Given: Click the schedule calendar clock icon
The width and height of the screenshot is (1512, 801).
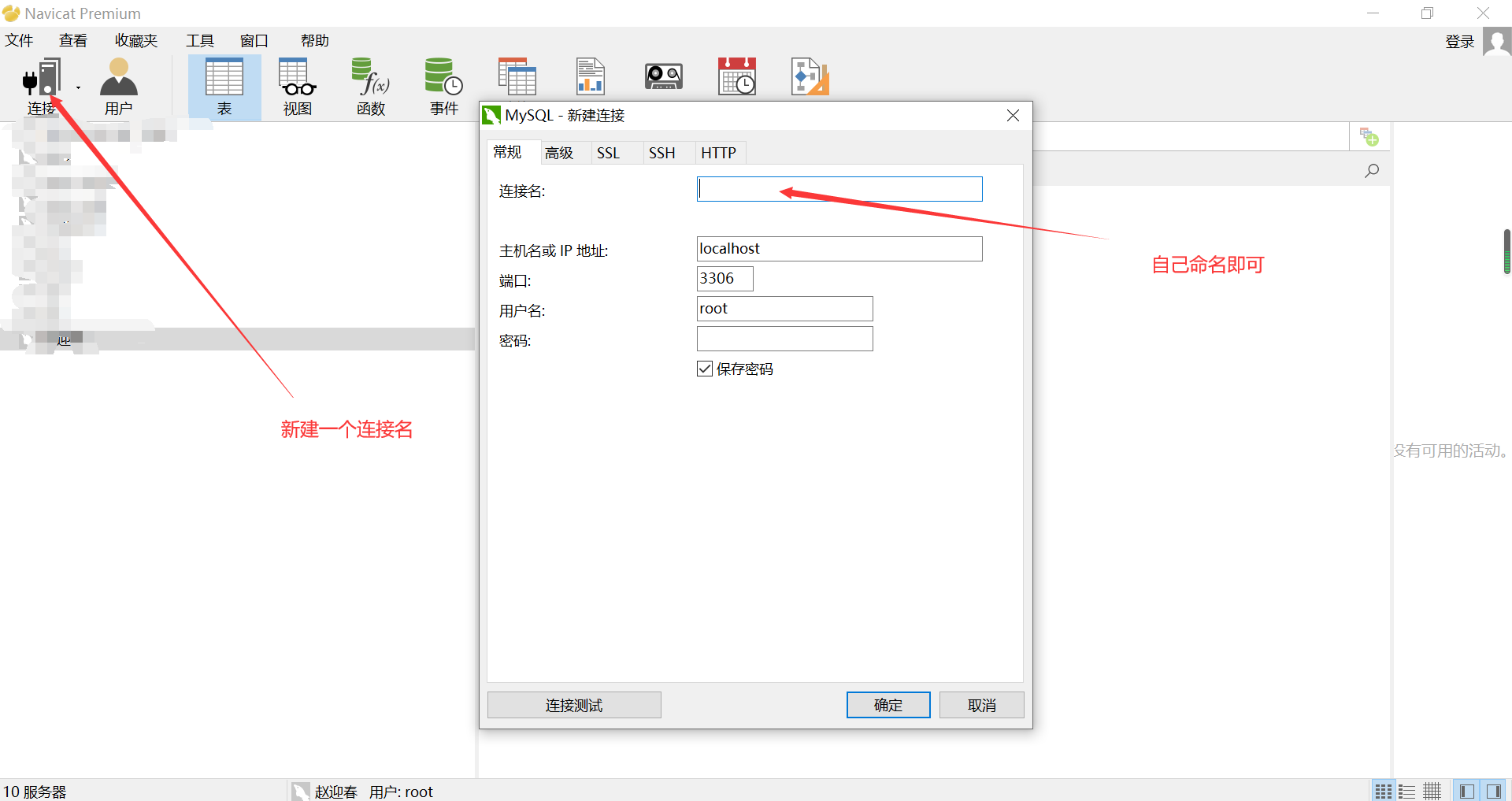Looking at the screenshot, I should click(x=737, y=77).
